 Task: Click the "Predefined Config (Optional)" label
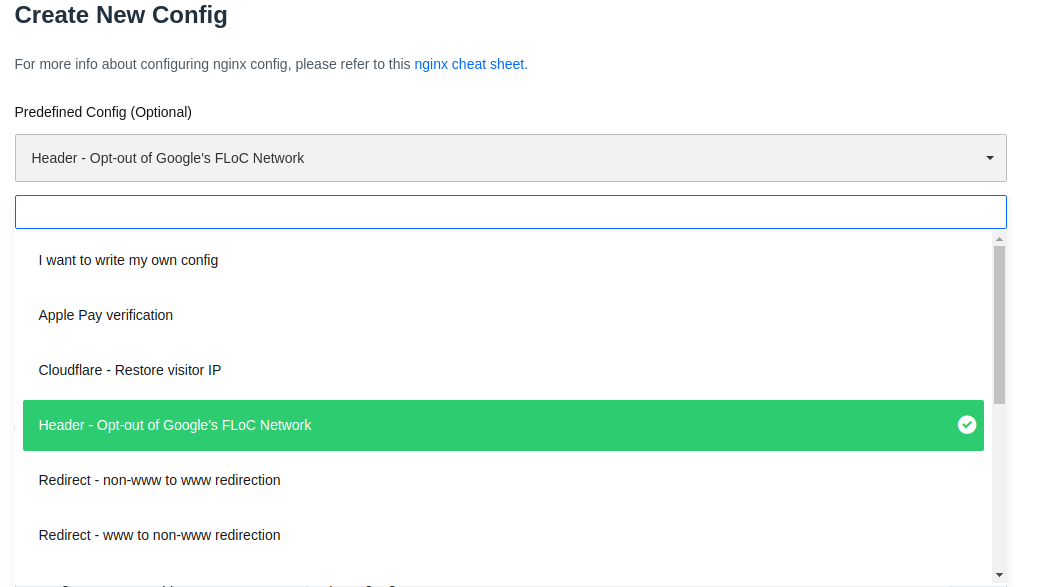[102, 111]
